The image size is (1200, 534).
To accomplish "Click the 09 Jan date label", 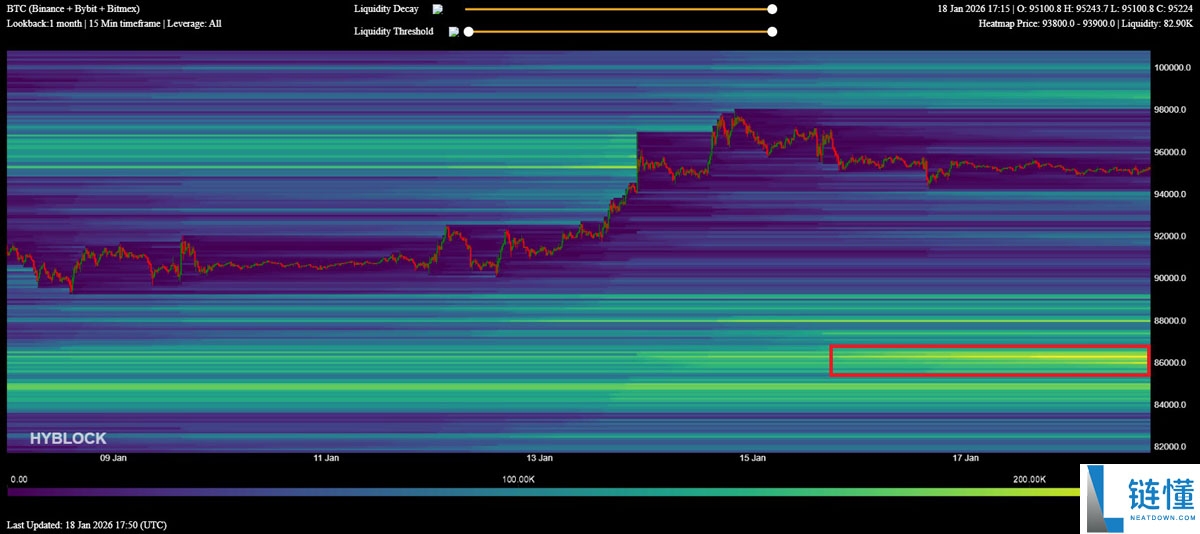I will coord(113,459).
